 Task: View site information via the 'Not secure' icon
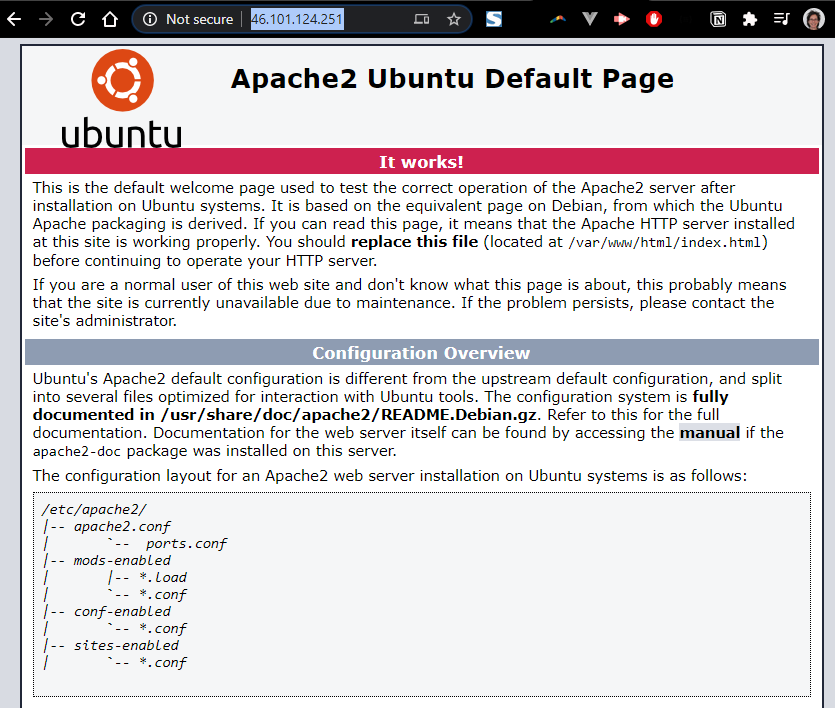pos(150,20)
